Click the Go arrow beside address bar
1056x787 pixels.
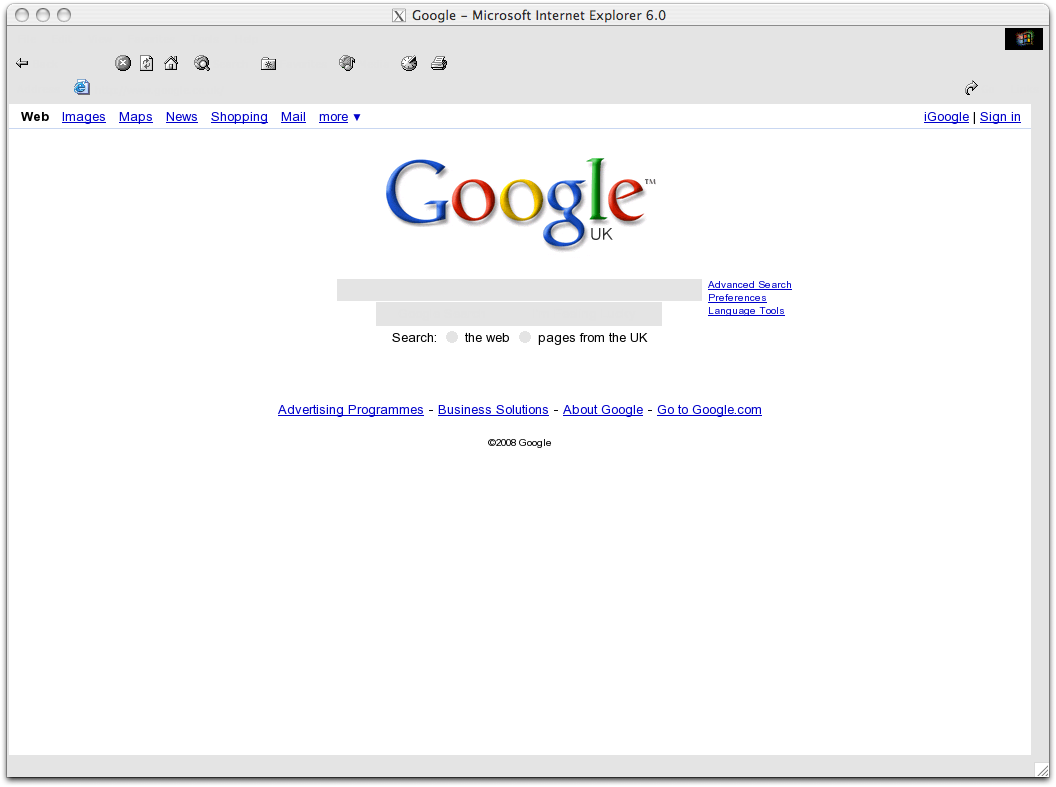click(x=971, y=88)
